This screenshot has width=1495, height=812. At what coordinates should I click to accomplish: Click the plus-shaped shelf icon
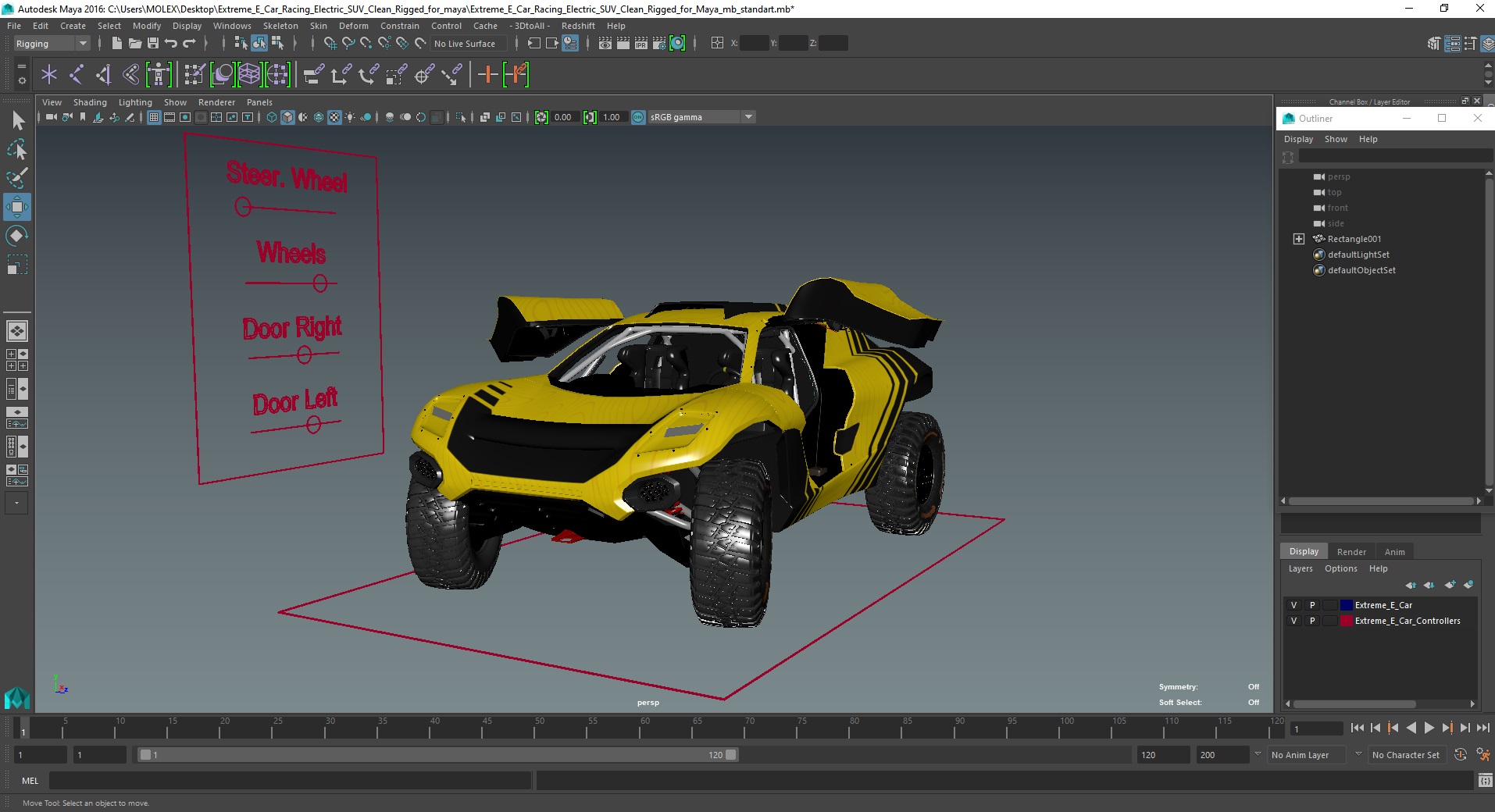point(488,75)
